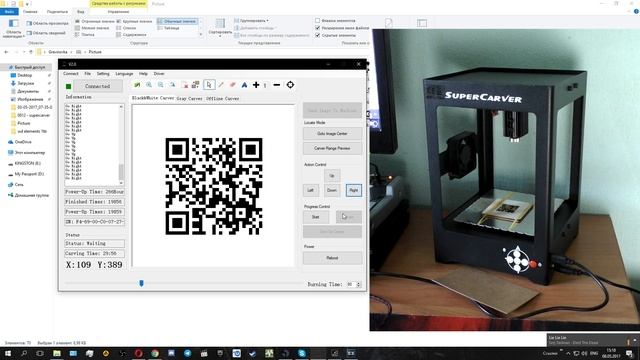Select Desktop in Explorer sidebar
Screen dimensions: 640x360
[24, 76]
